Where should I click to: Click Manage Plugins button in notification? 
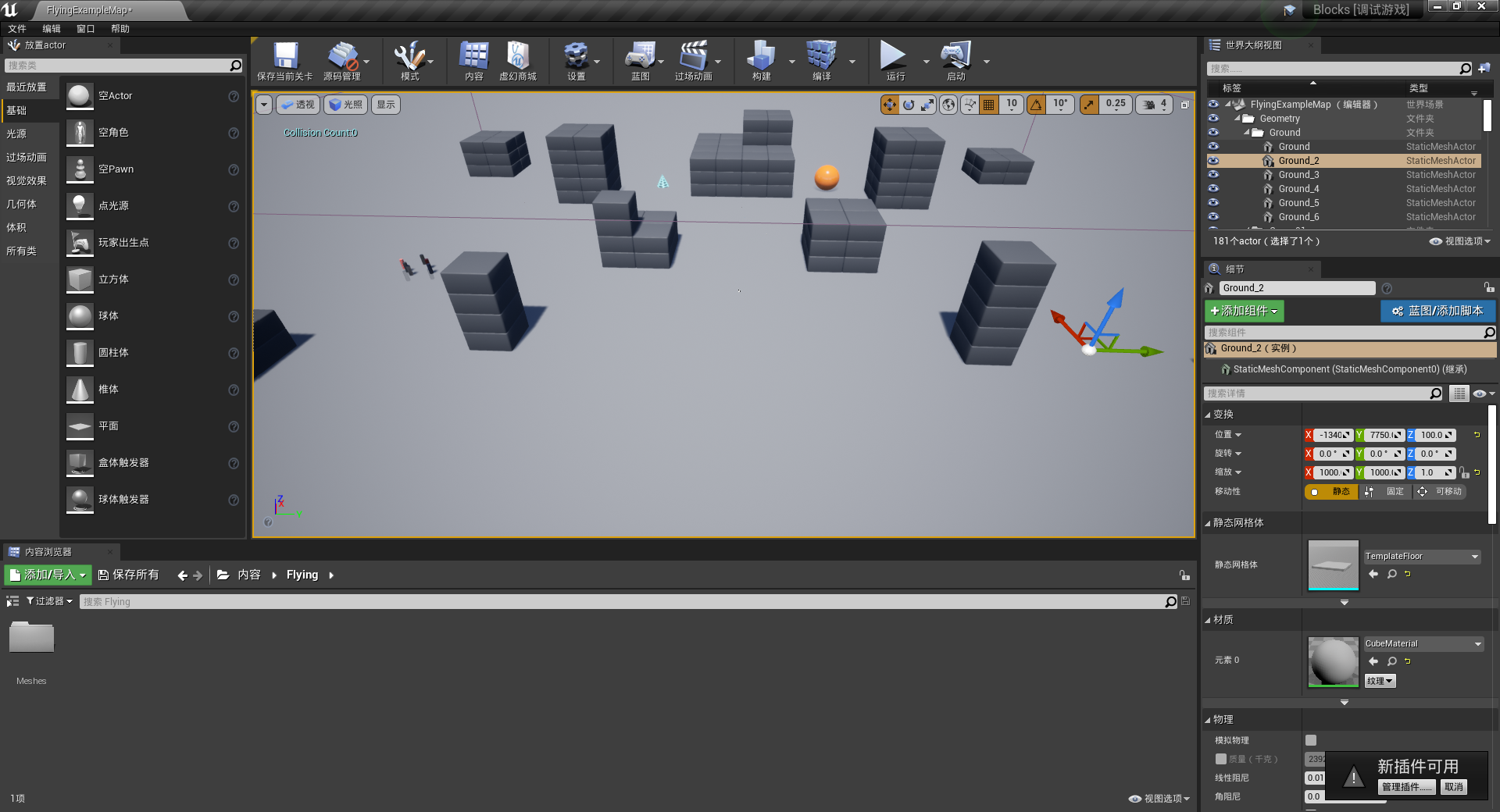point(1407,787)
